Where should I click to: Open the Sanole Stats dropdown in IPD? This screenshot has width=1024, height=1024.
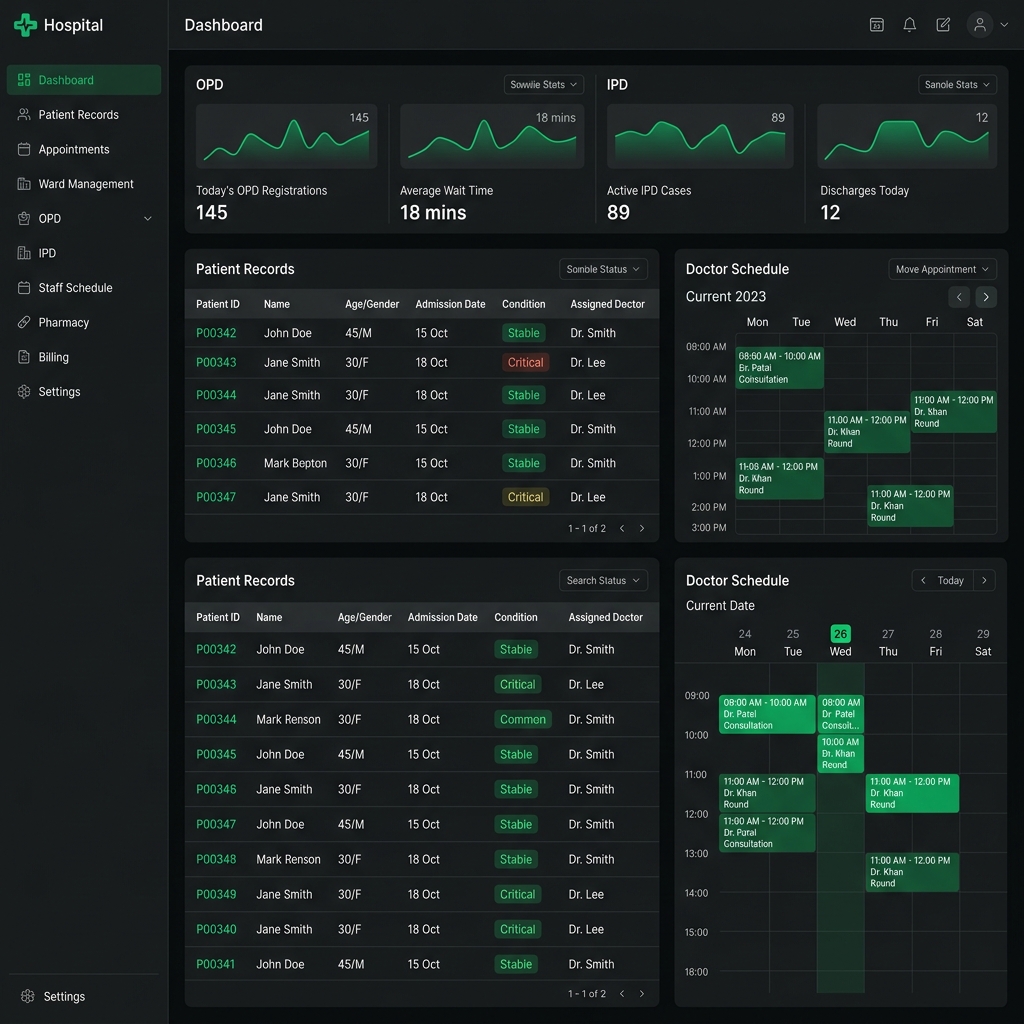(957, 84)
